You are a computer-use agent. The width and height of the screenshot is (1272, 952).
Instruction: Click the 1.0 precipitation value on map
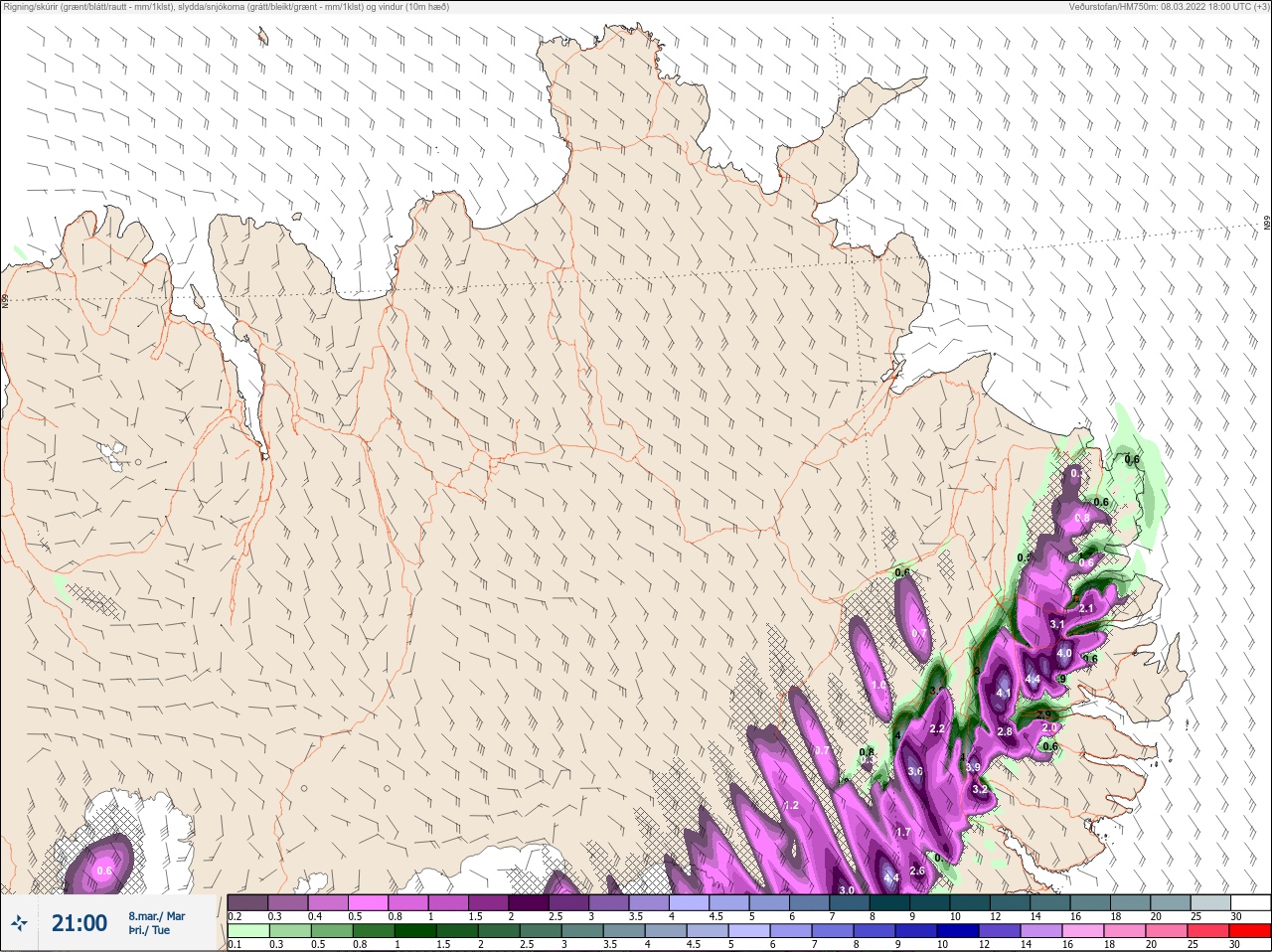878,685
